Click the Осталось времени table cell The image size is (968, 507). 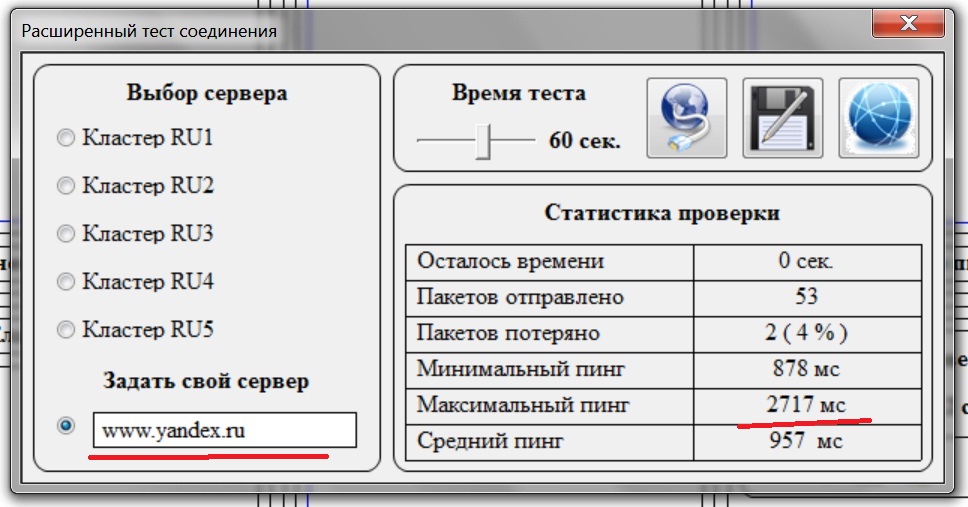coord(549,262)
